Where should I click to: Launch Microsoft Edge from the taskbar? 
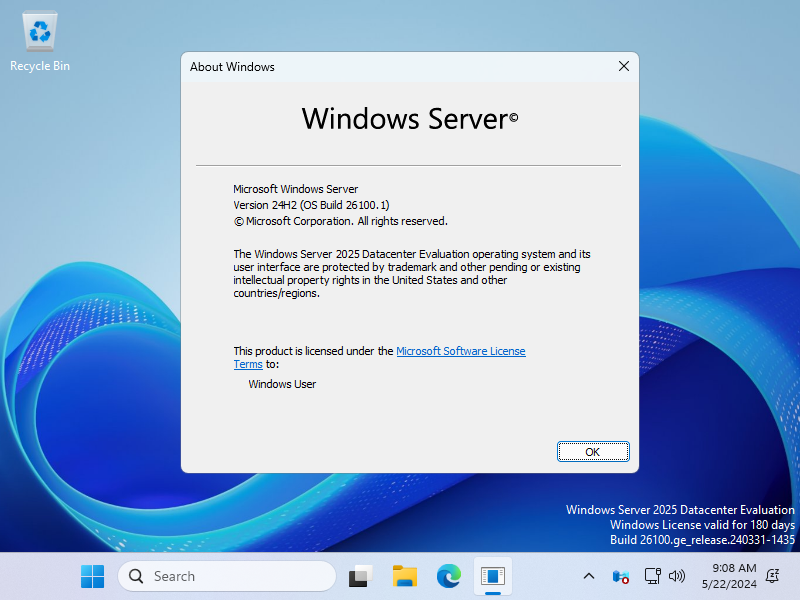(449, 576)
